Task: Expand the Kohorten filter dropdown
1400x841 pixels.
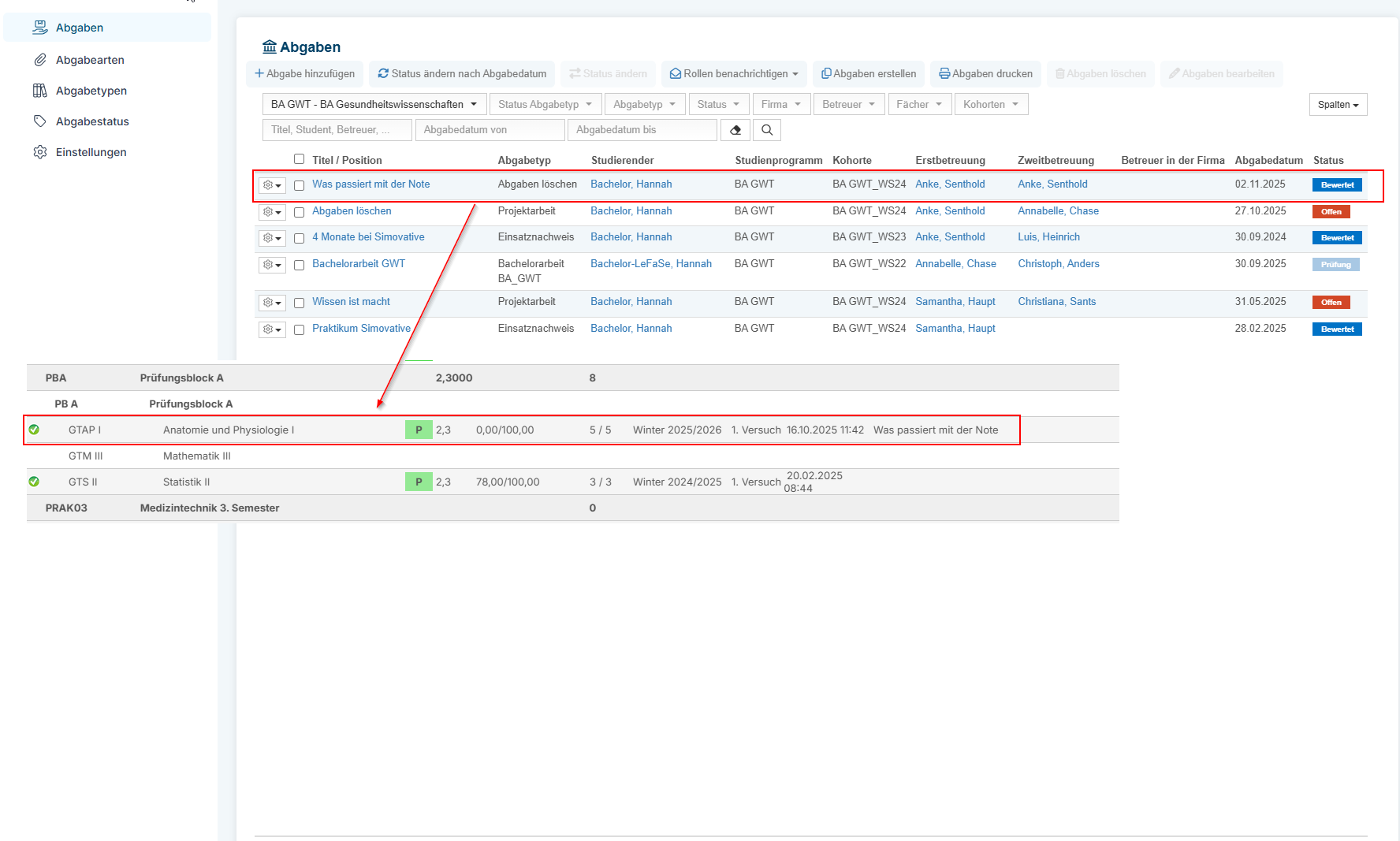Action: (991, 104)
